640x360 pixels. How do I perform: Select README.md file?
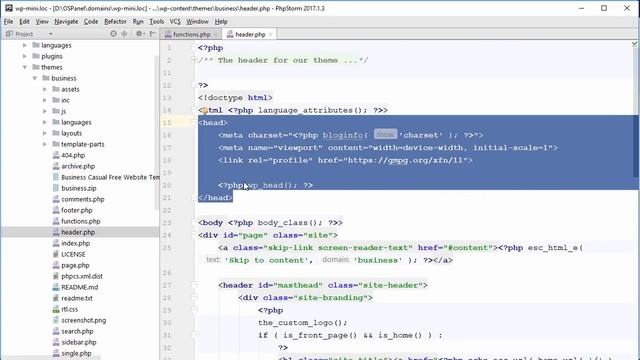[79, 288]
